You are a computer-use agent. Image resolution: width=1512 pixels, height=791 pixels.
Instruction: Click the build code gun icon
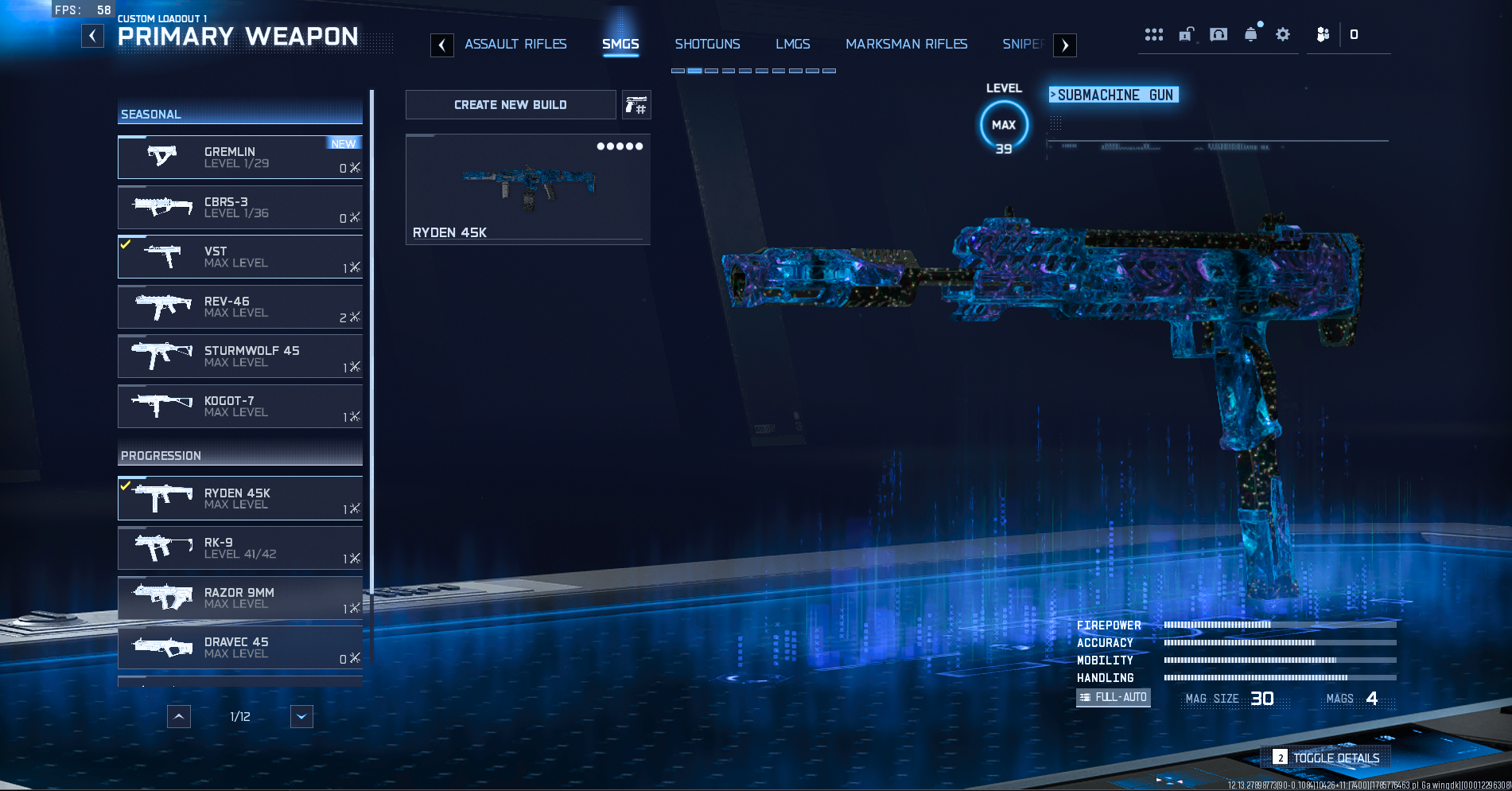[x=636, y=105]
